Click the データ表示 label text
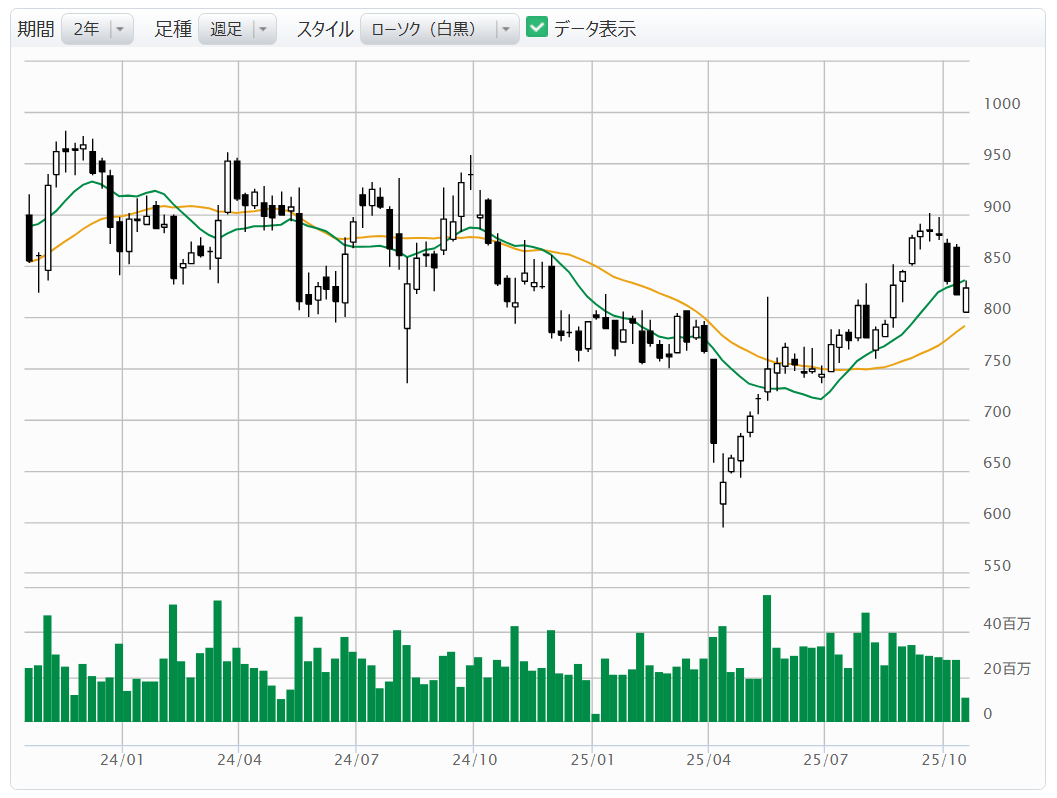This screenshot has width=1057, height=798. click(594, 29)
